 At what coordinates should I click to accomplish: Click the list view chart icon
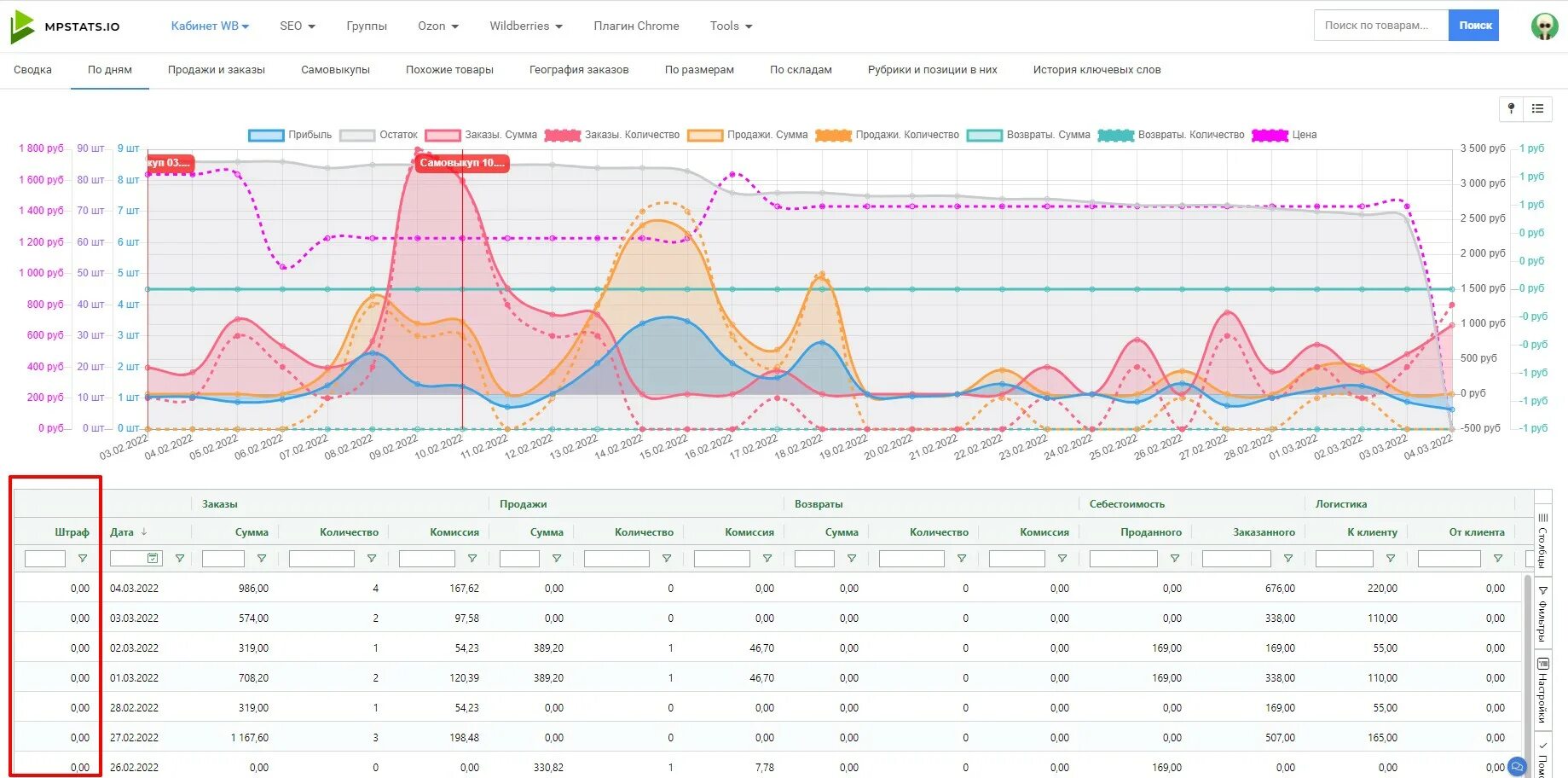pyautogui.click(x=1537, y=108)
